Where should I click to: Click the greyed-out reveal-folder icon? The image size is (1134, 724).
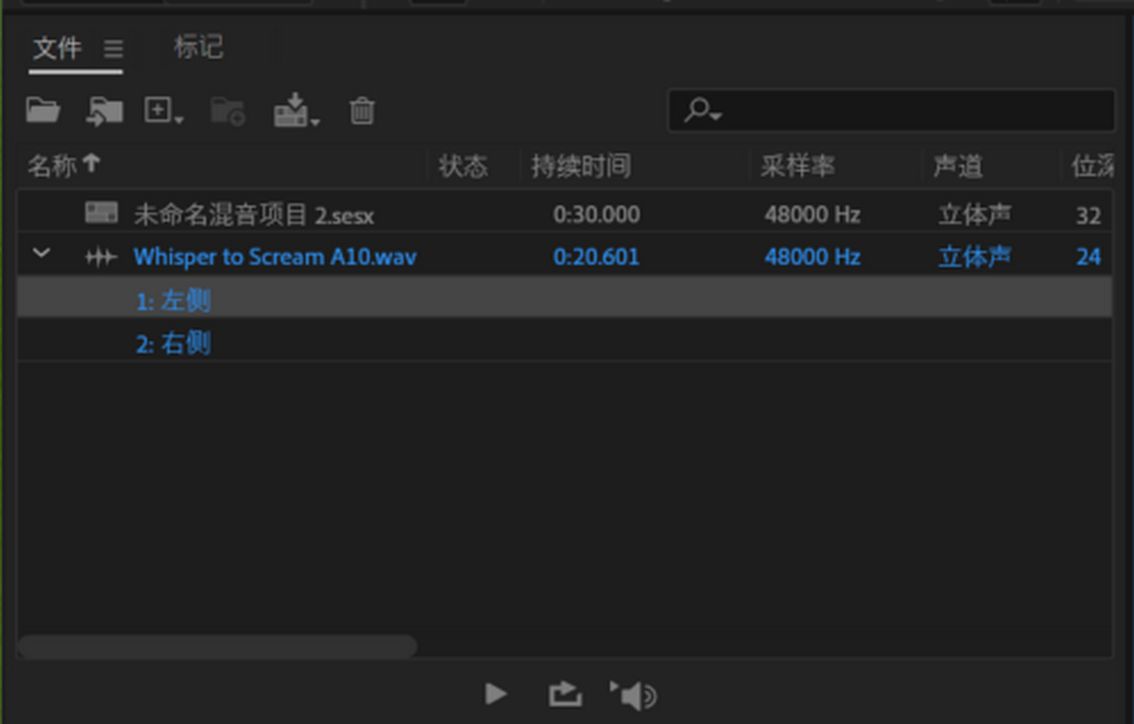coord(228,111)
